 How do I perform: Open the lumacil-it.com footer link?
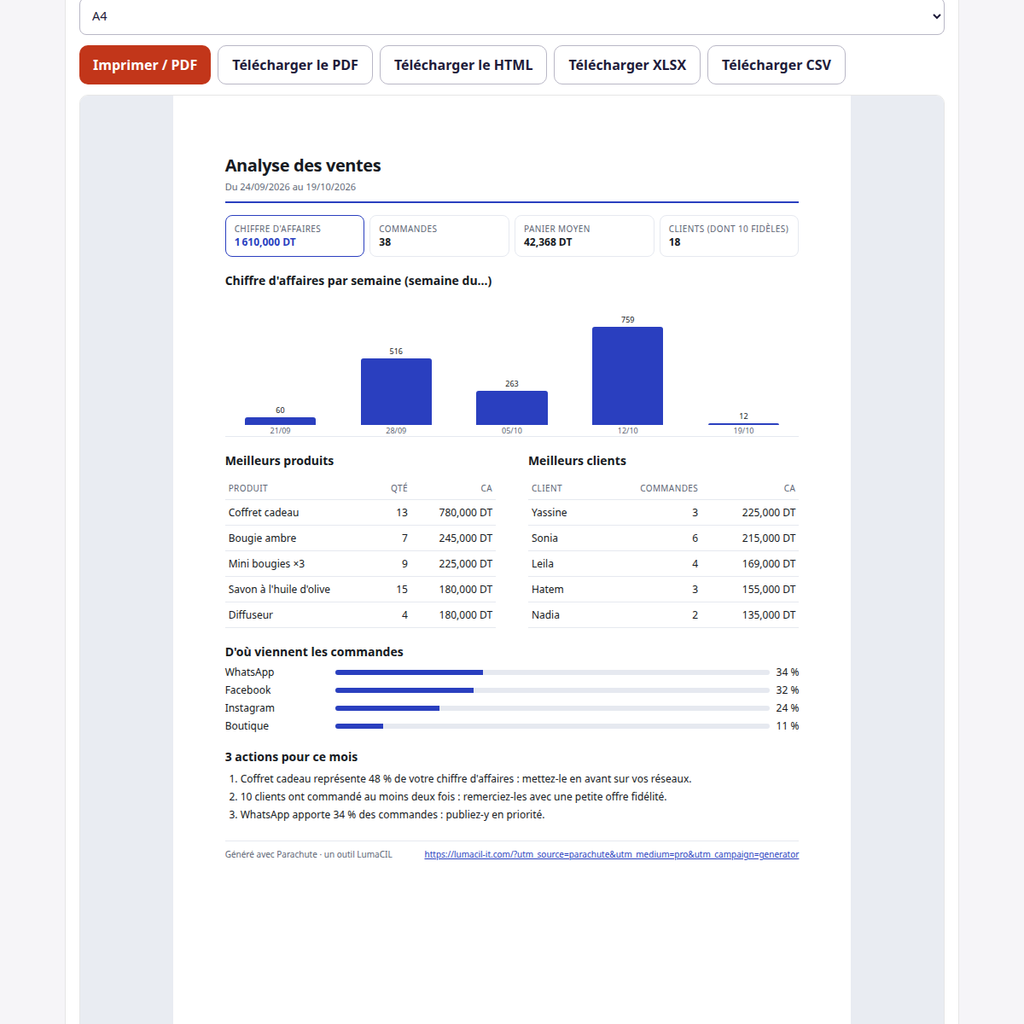coord(611,854)
